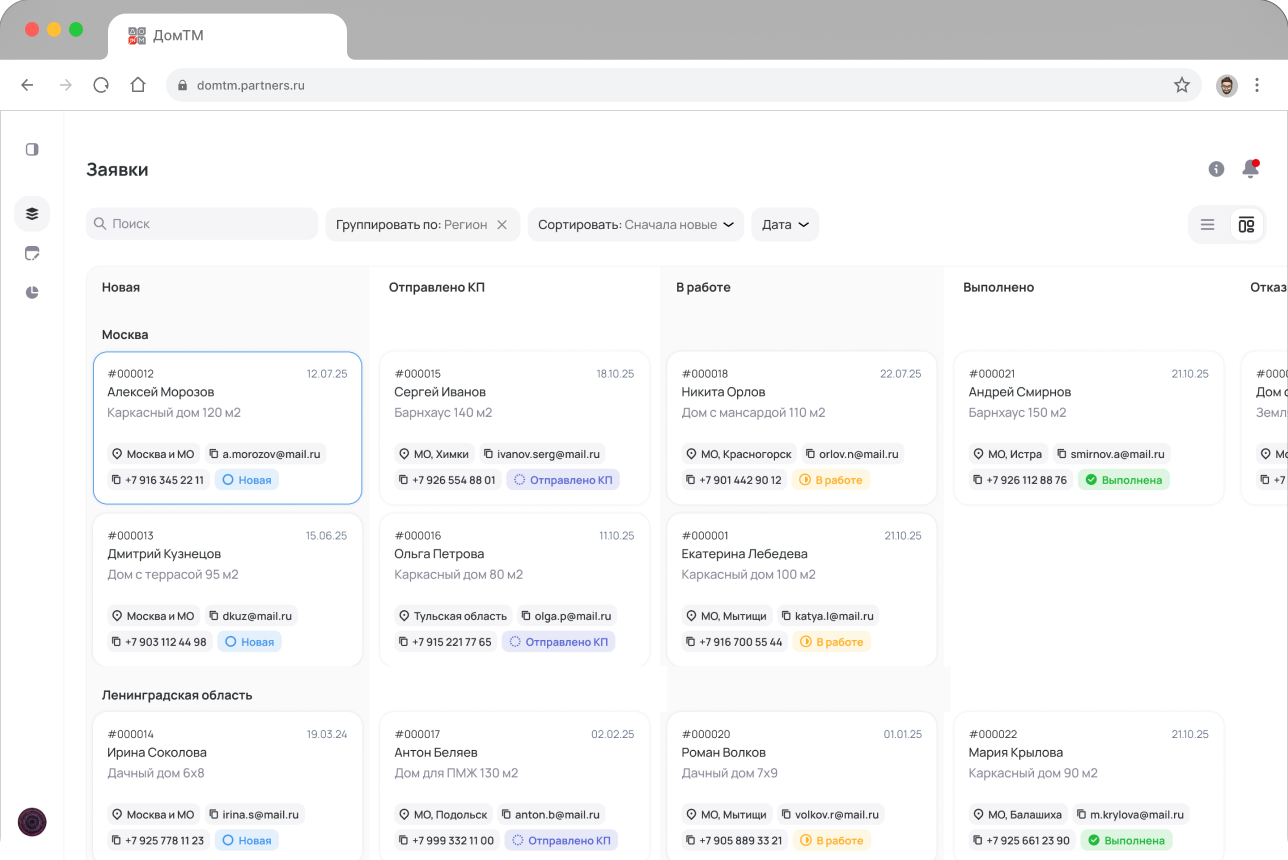Reload the page
This screenshot has height=860, width=1288.
(101, 85)
